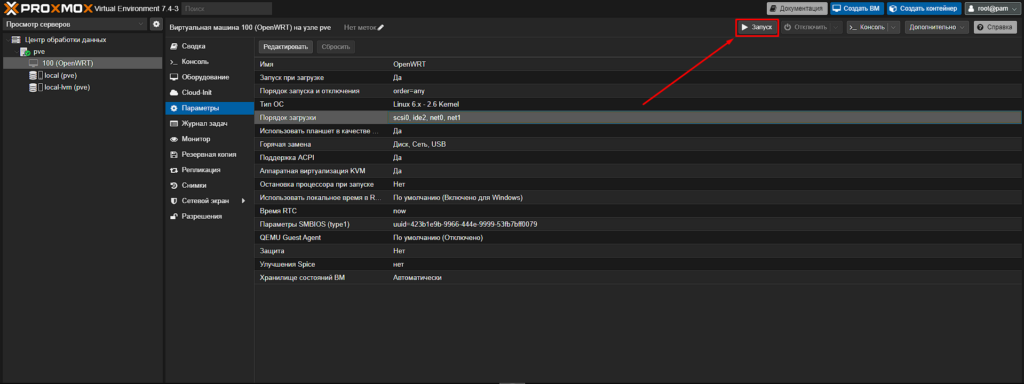This screenshot has height=384, width=1024.
Task: Select the Параметры SMBIOS (type1) row
Action: [x=637, y=224]
